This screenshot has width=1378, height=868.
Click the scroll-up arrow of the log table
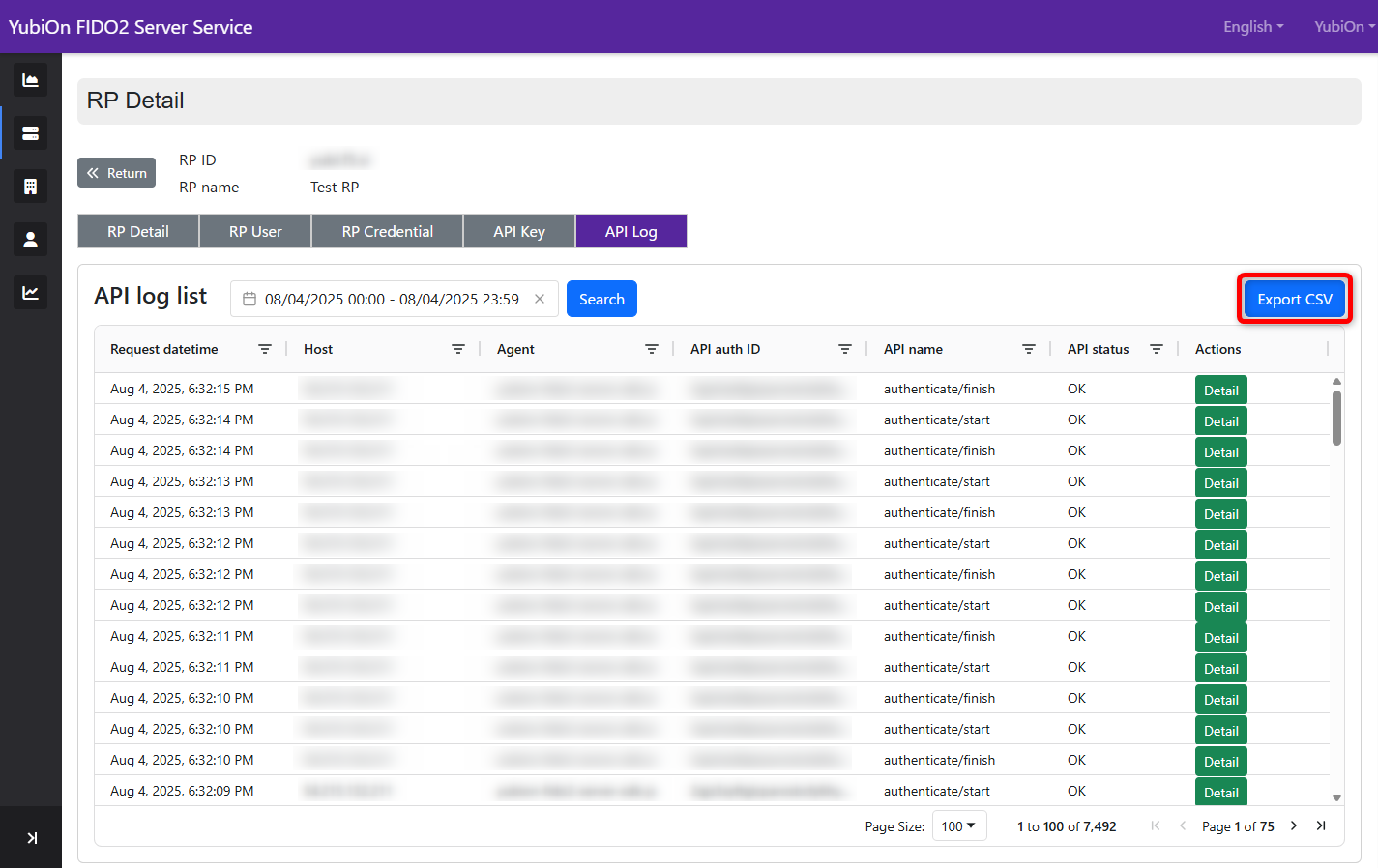pyautogui.click(x=1336, y=382)
